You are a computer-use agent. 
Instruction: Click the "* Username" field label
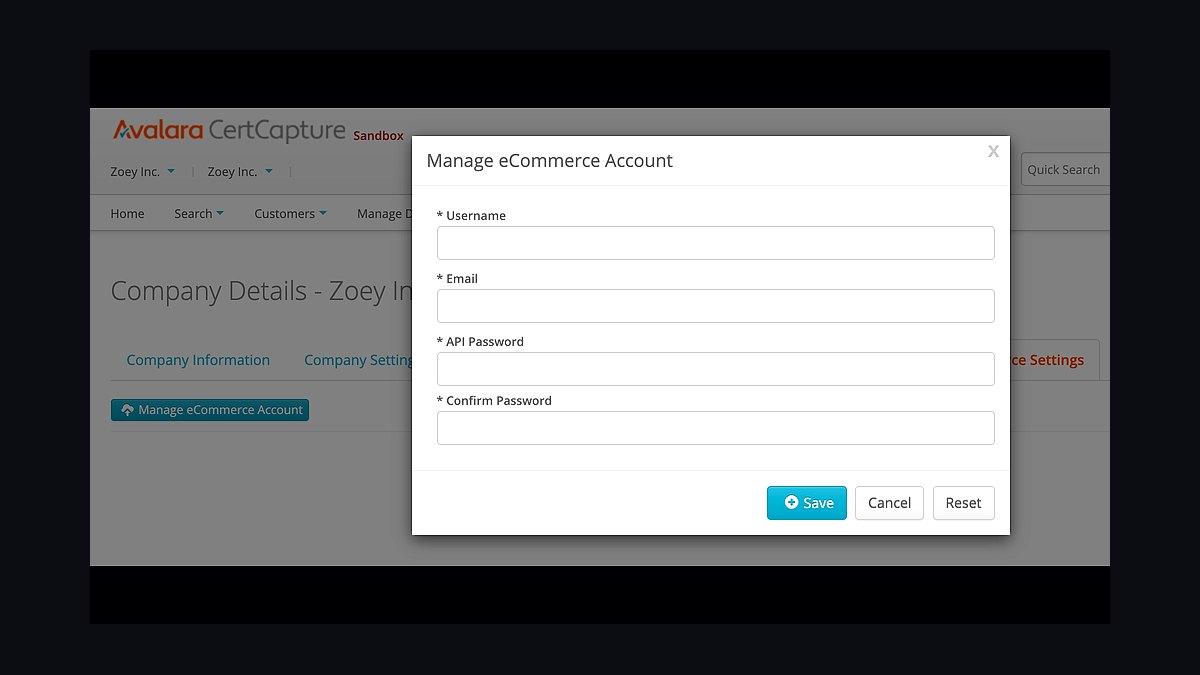pyautogui.click(x=471, y=216)
